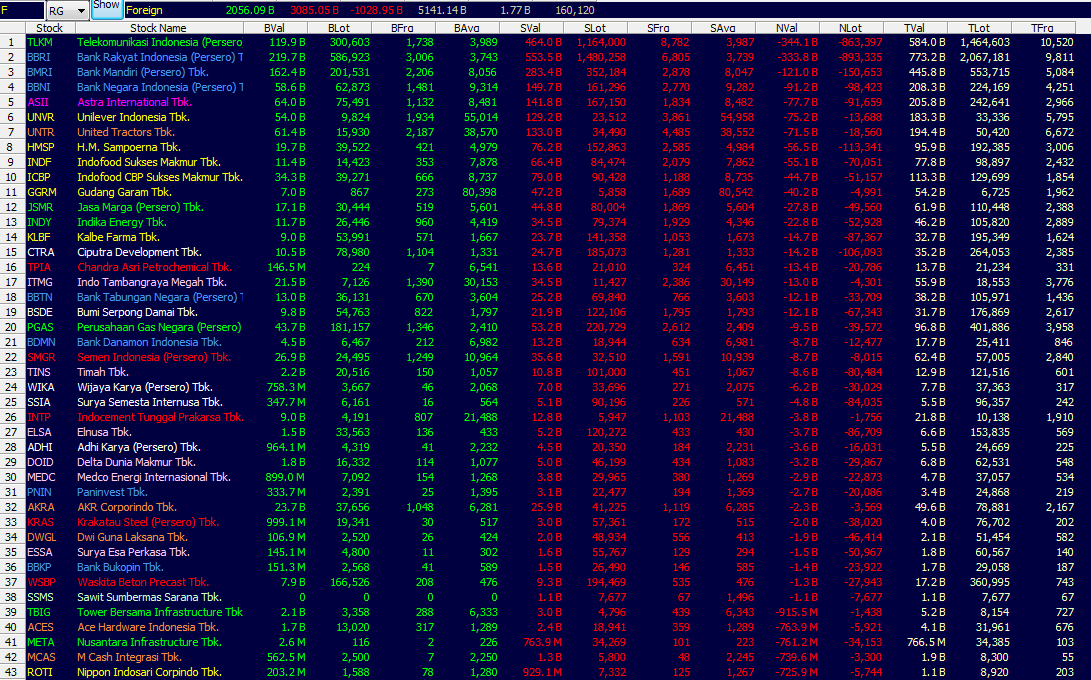Select the MEDC stock code
Image resolution: width=1091 pixels, height=680 pixels.
[41, 477]
